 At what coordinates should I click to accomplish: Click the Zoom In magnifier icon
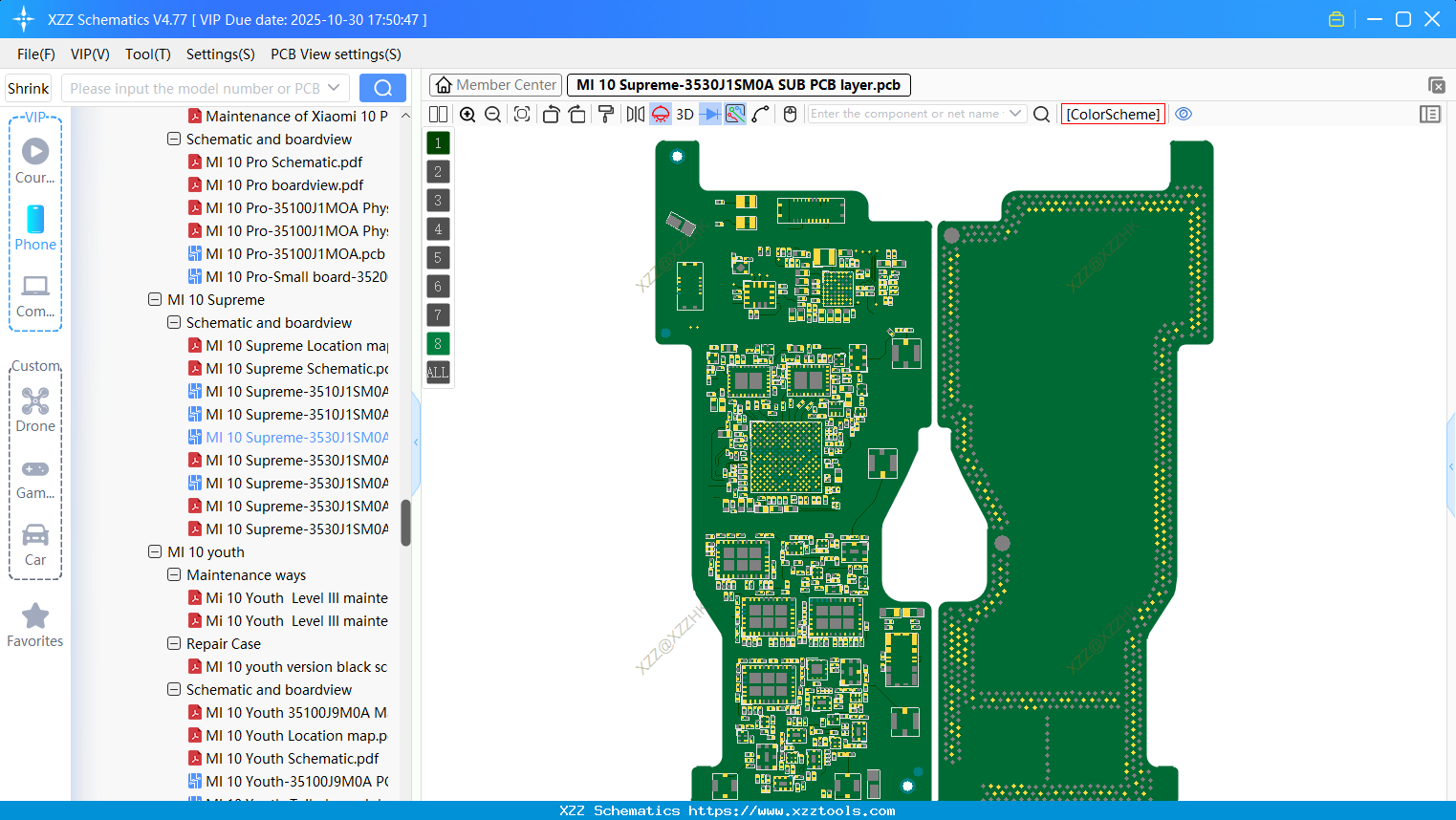click(x=468, y=114)
